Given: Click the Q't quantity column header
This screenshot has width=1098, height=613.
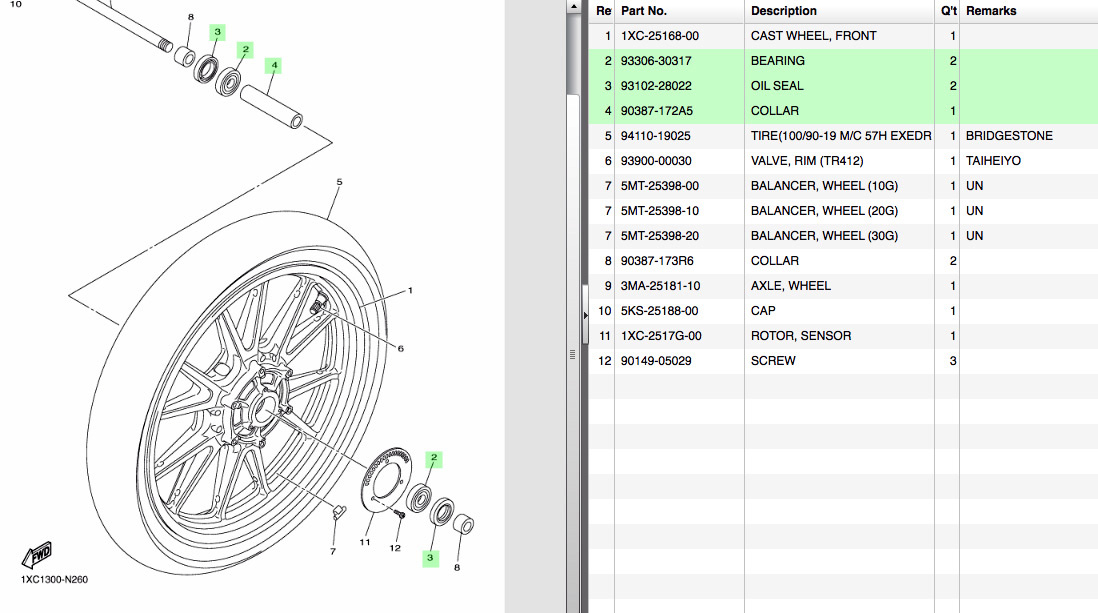Looking at the screenshot, I should point(948,11).
